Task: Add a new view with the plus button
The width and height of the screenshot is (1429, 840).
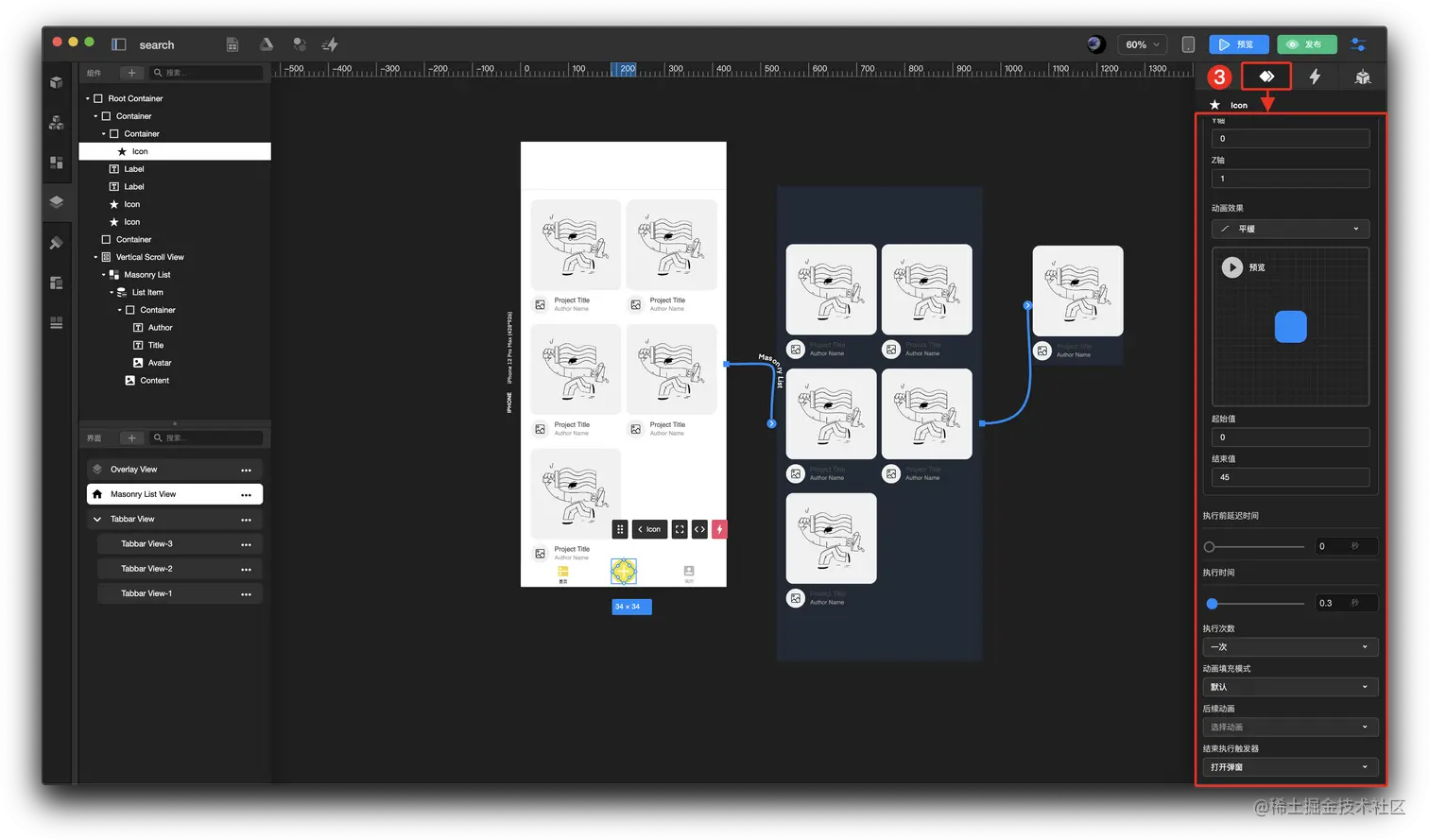Action: click(x=131, y=437)
